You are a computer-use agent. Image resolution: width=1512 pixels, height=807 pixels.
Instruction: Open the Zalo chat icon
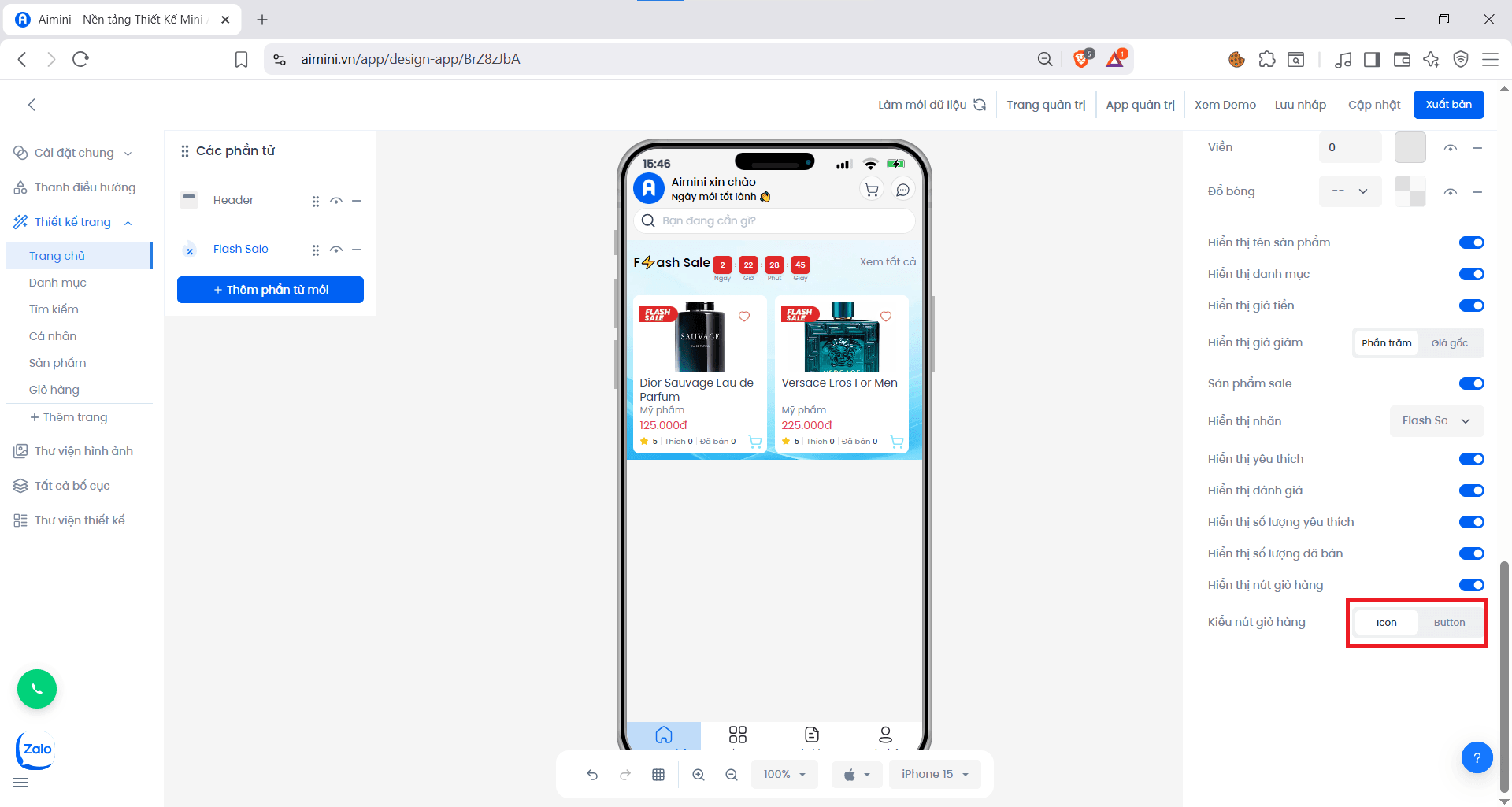point(36,750)
